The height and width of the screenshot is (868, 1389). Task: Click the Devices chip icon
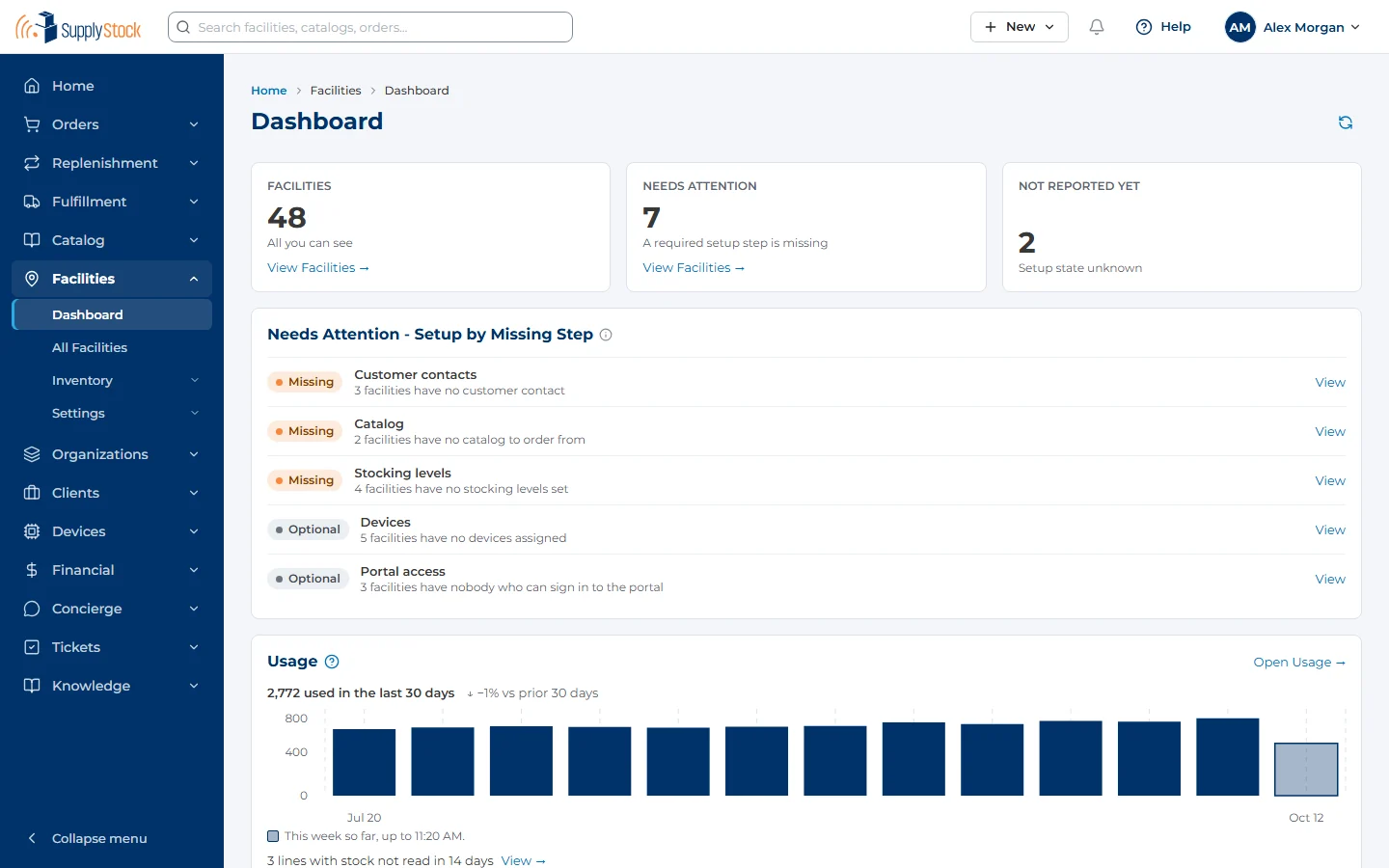(x=32, y=531)
